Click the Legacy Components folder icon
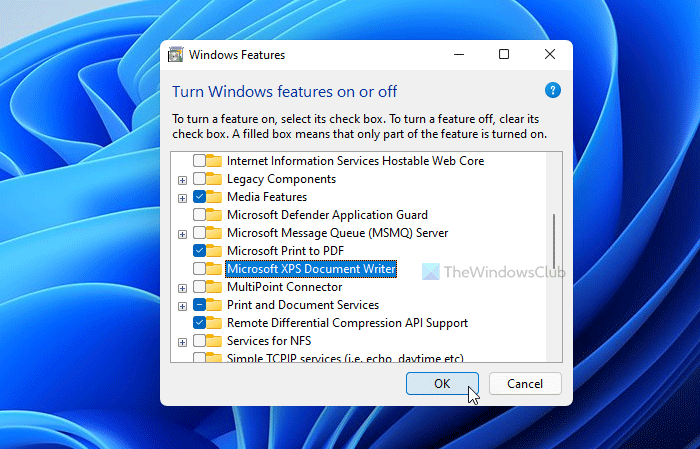This screenshot has height=449, width=700. point(214,179)
